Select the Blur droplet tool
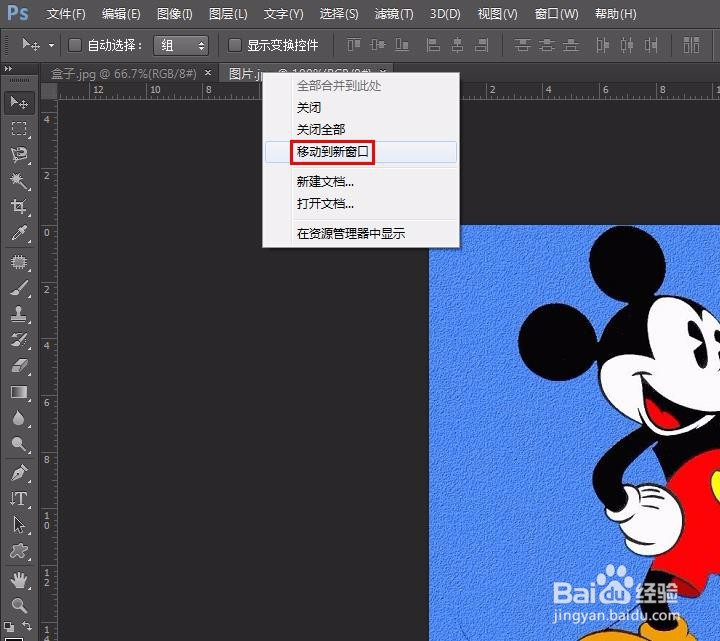This screenshot has height=641, width=720. (19, 418)
